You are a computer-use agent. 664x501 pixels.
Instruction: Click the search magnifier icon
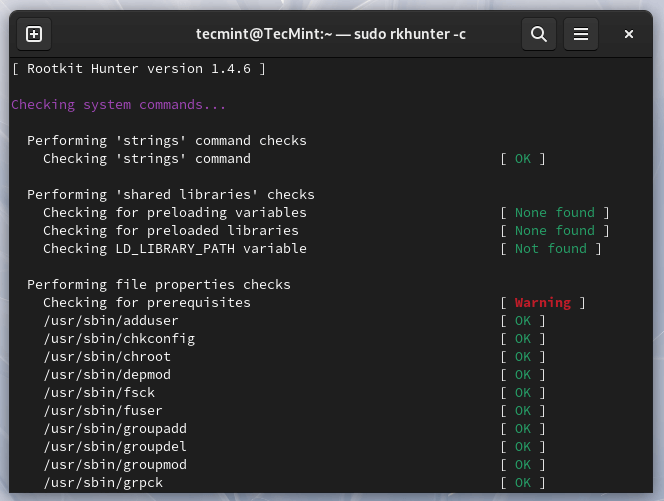click(538, 34)
